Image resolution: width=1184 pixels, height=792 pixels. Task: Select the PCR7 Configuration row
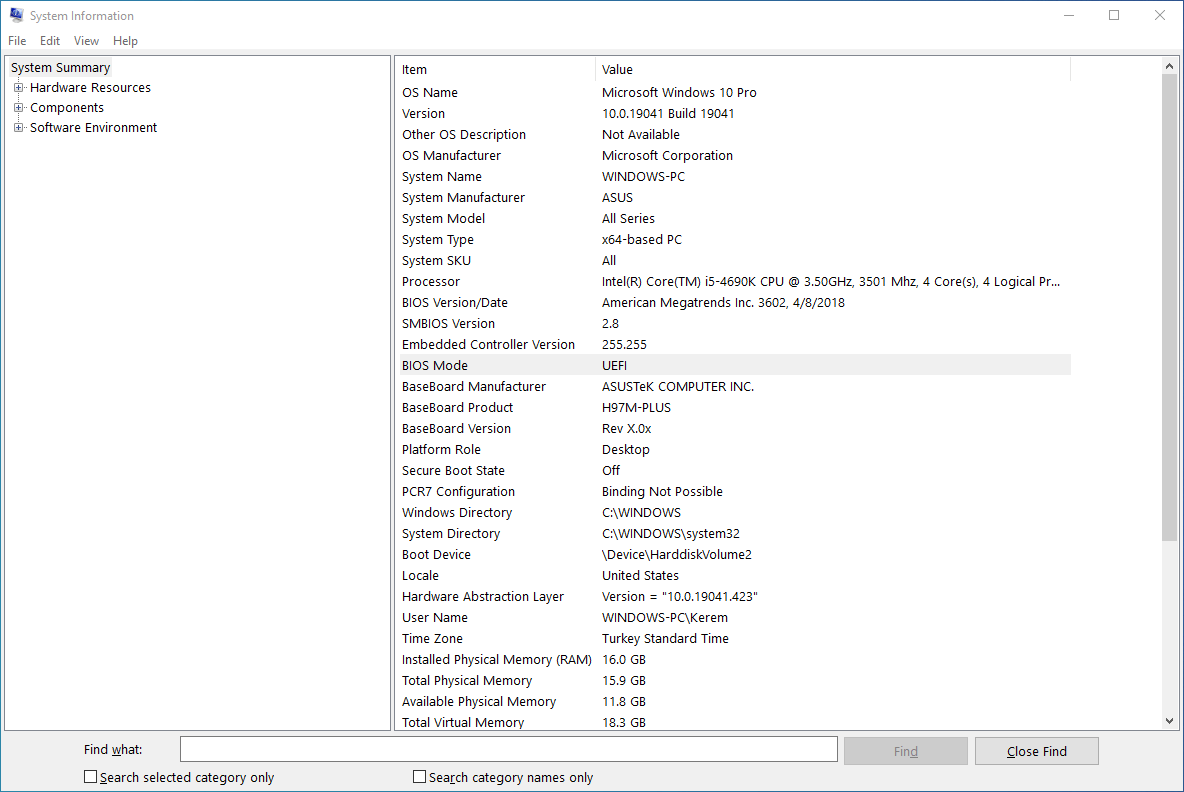pyautogui.click(x=735, y=492)
